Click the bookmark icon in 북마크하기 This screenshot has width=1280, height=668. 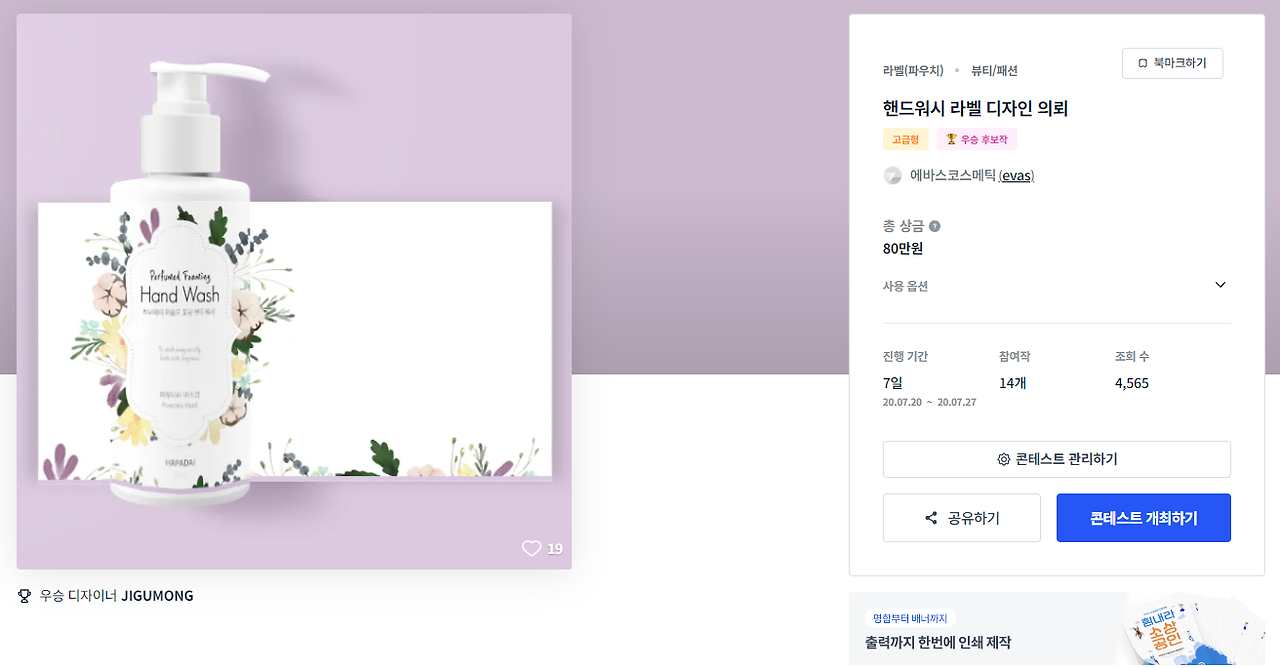[1142, 64]
